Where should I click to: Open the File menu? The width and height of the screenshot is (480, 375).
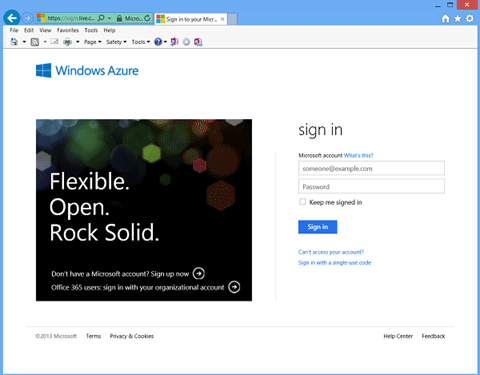click(14, 30)
